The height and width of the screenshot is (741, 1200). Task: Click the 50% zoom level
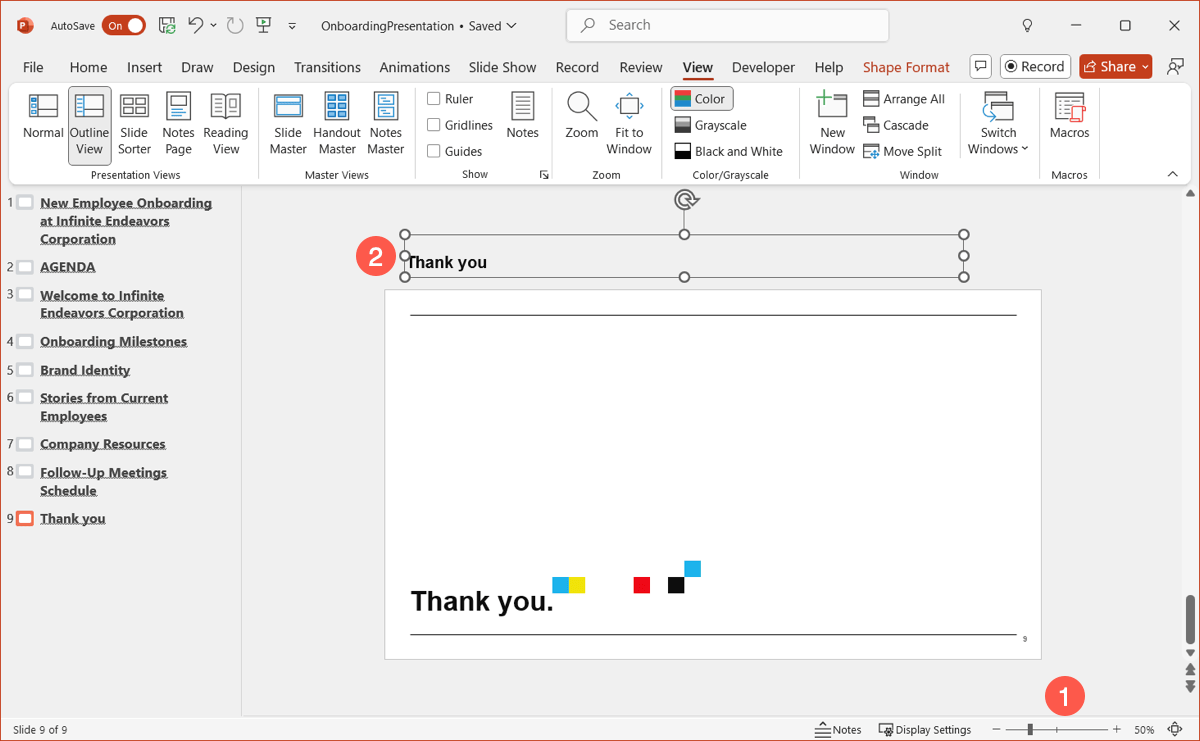pyautogui.click(x=1144, y=730)
